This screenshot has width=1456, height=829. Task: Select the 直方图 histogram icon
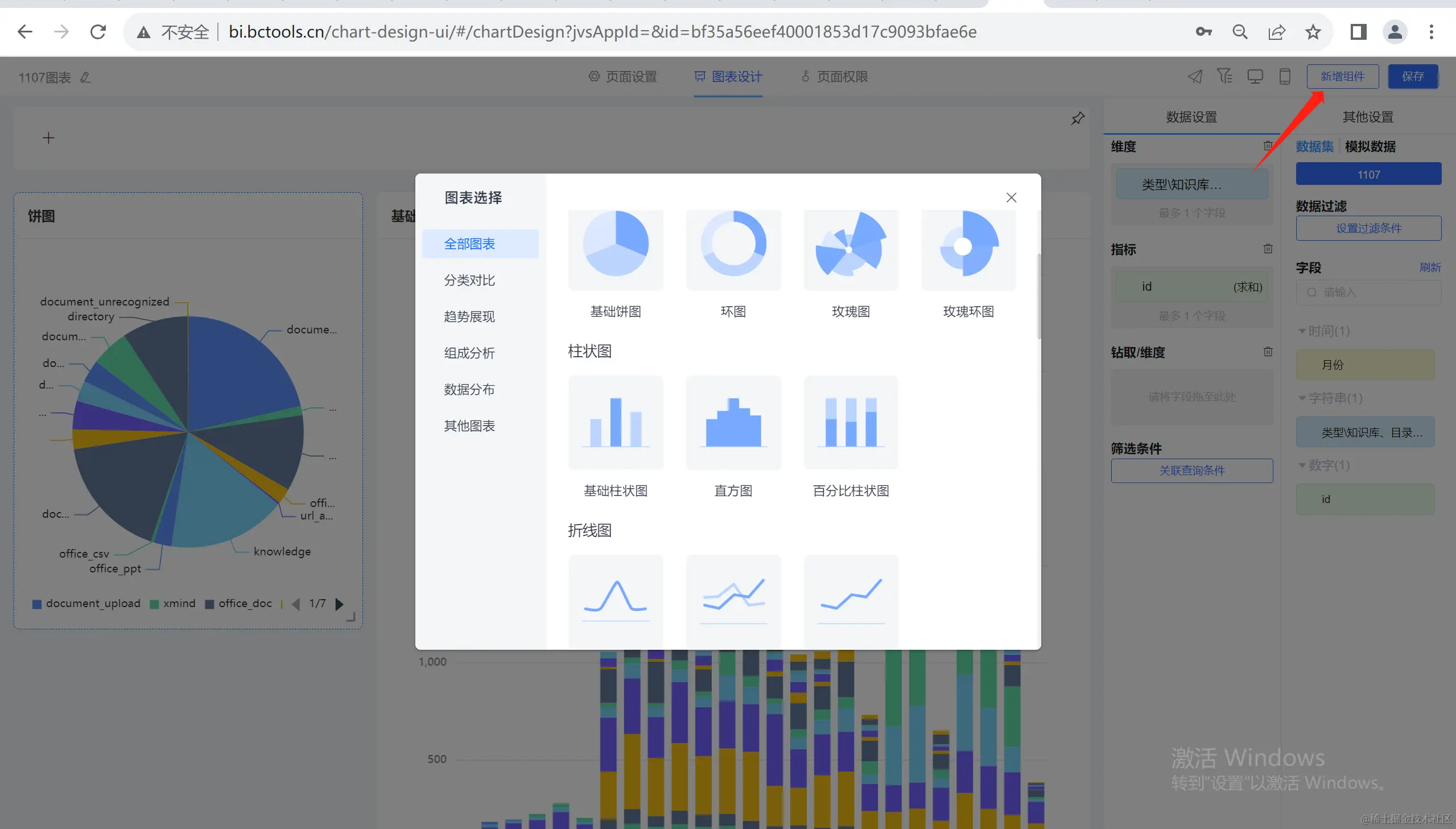(733, 423)
